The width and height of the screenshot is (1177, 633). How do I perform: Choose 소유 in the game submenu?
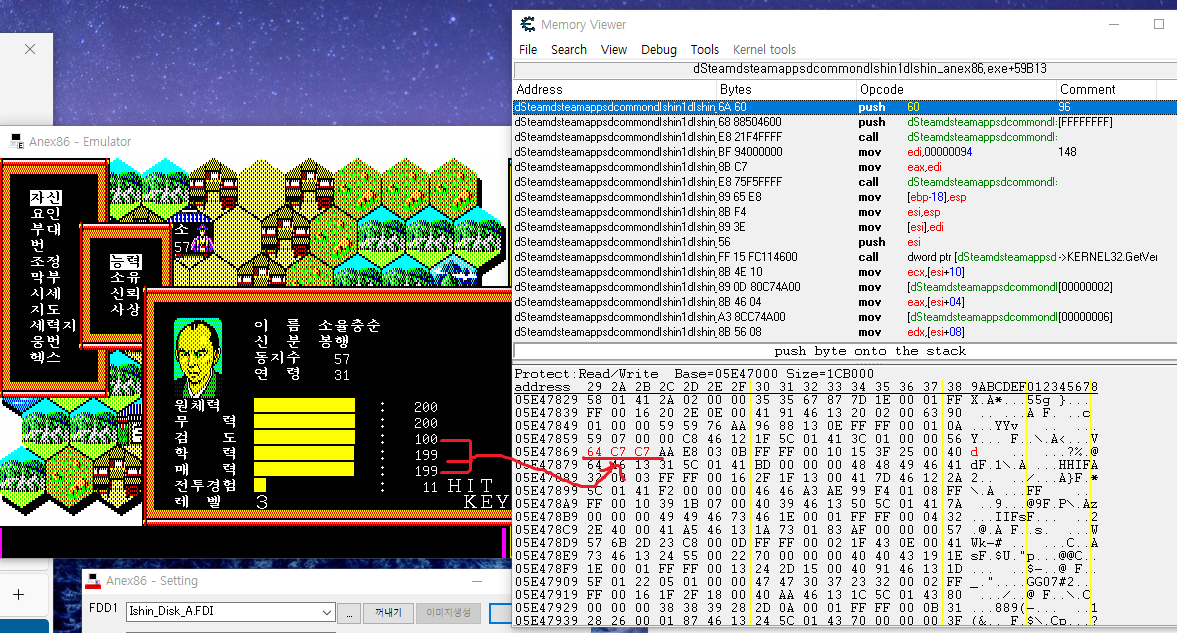125,277
